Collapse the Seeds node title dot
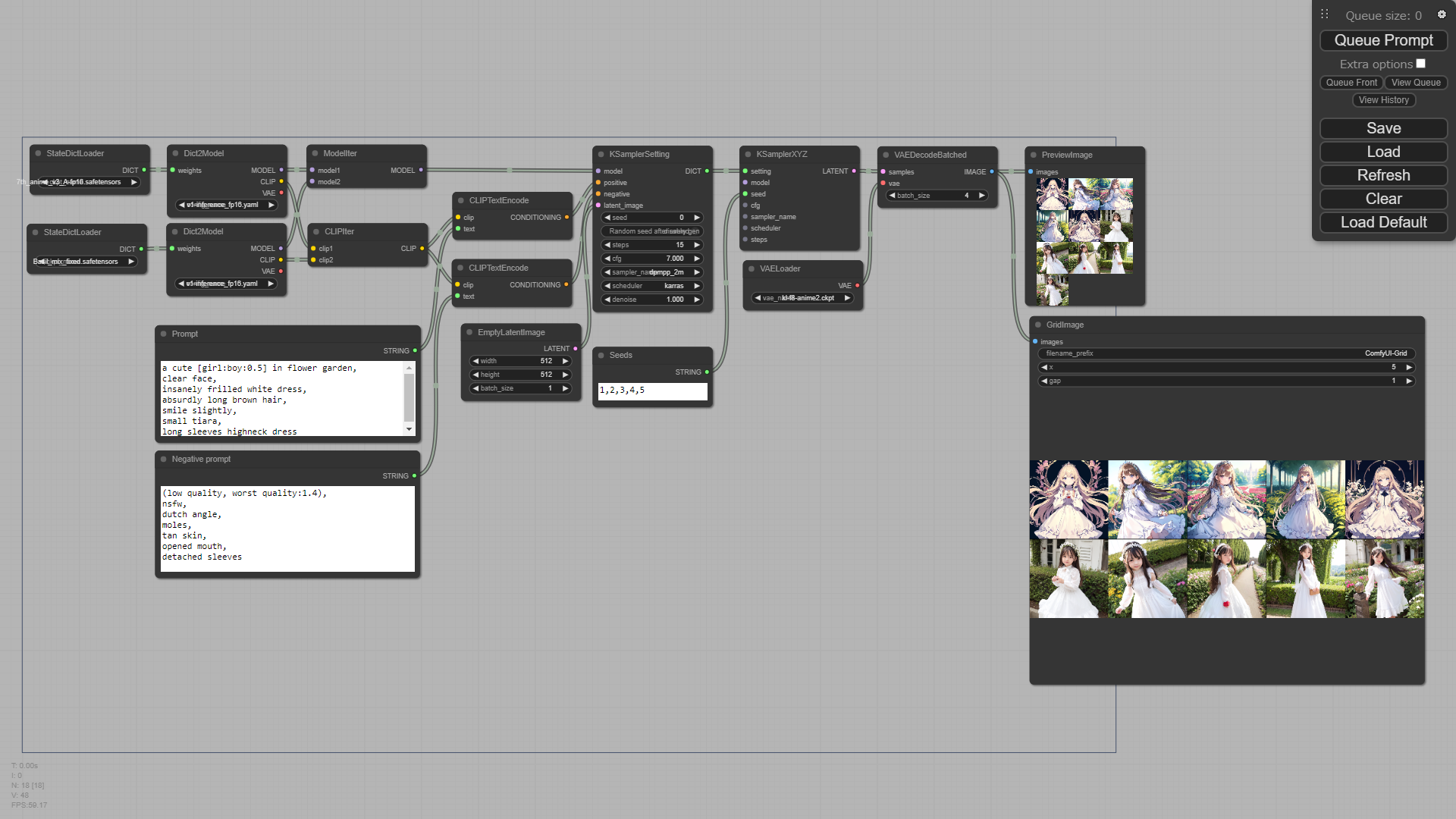The height and width of the screenshot is (819, 1456). coord(601,355)
